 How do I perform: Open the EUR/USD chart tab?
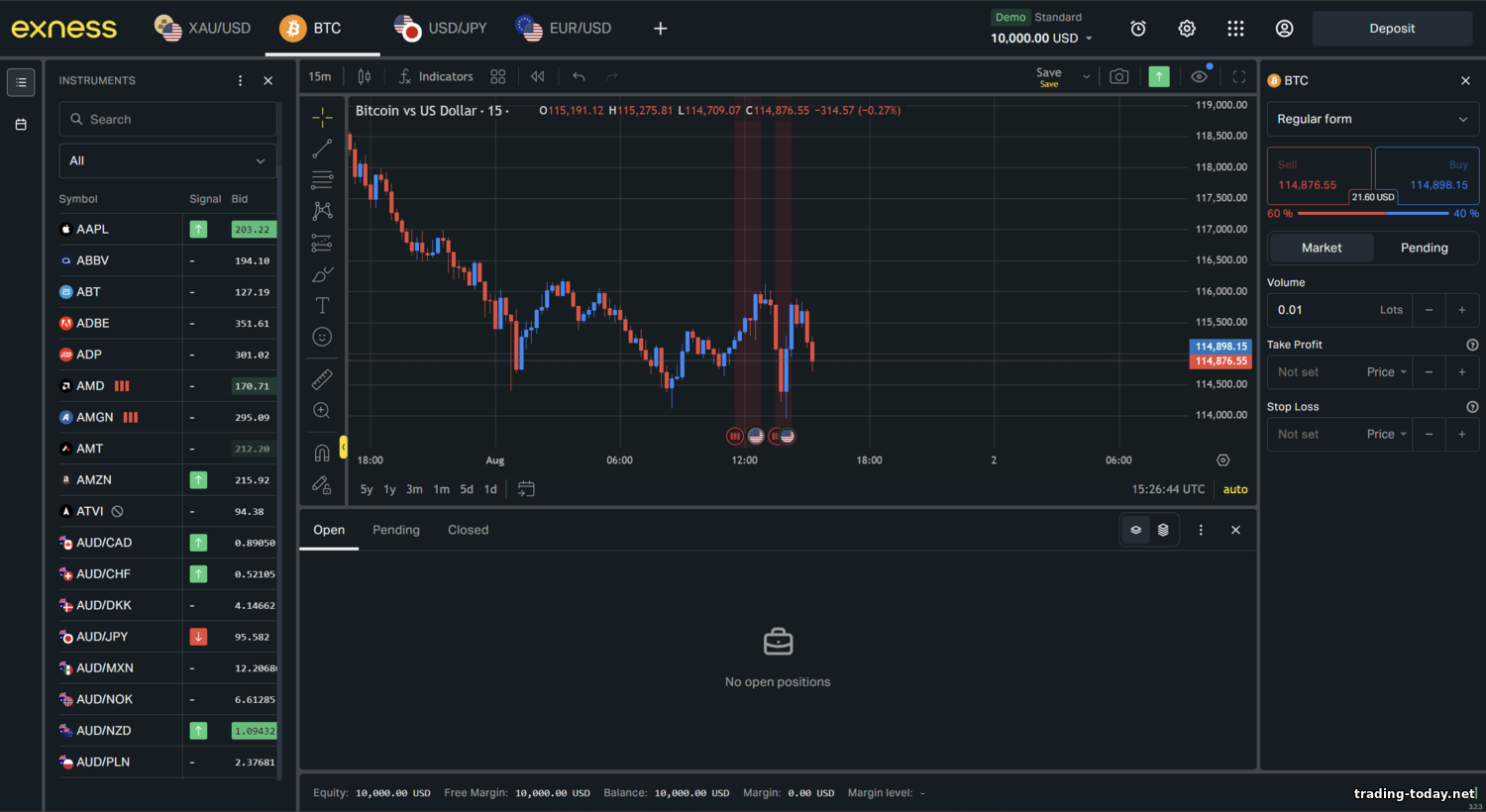(565, 29)
